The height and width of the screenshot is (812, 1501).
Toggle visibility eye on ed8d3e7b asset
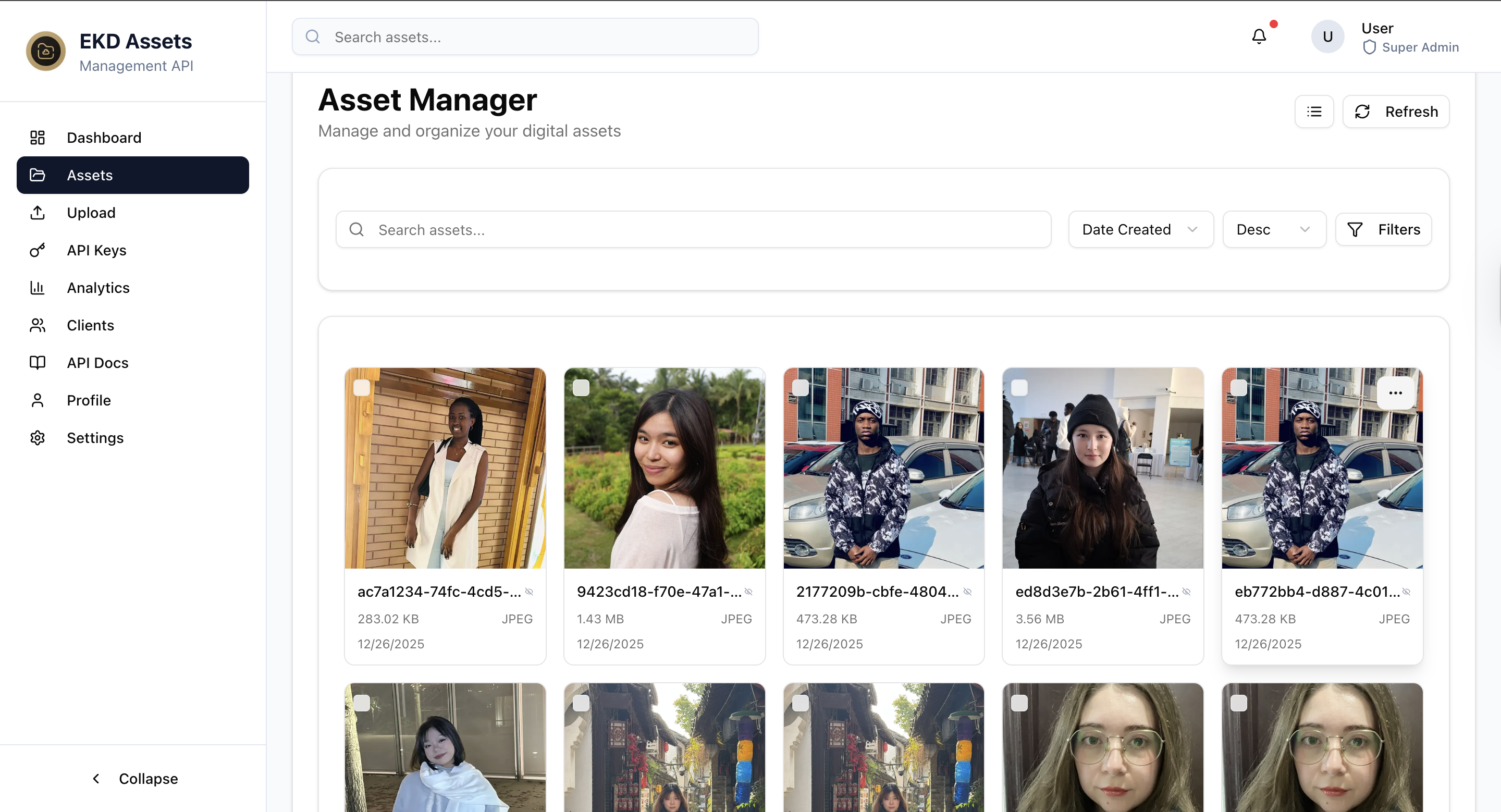point(1186,592)
